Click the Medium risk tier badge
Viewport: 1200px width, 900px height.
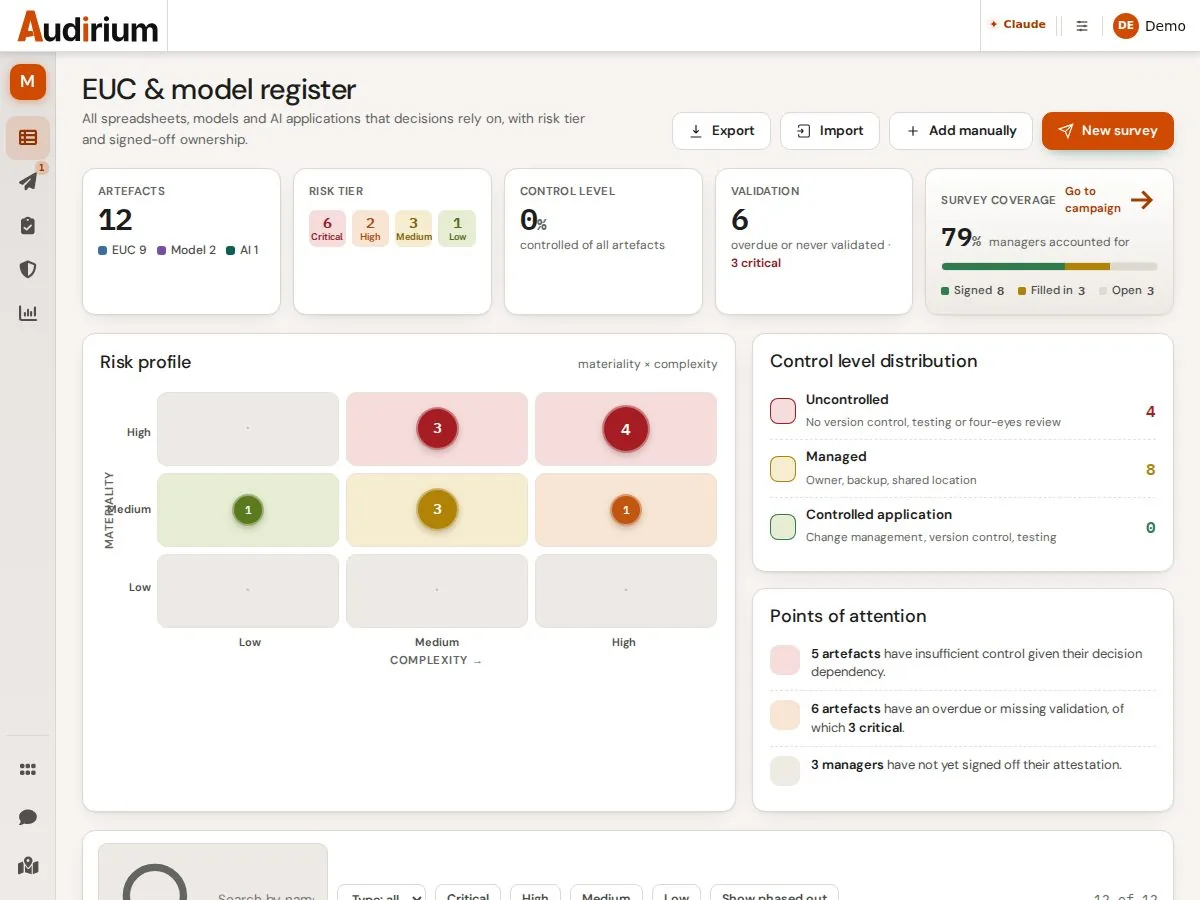414,229
